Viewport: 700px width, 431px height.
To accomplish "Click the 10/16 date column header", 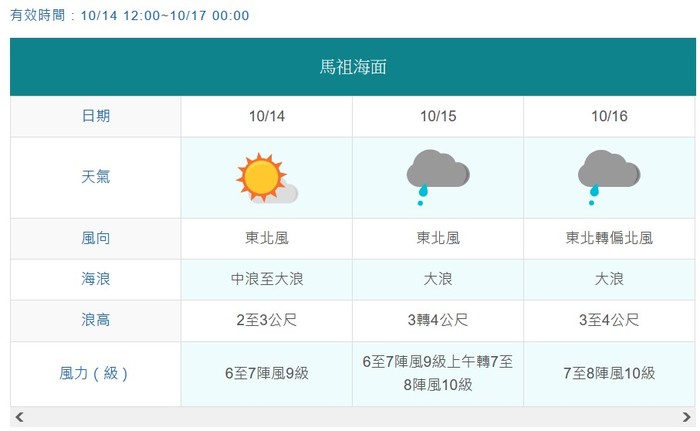I will pyautogui.click(x=609, y=117).
